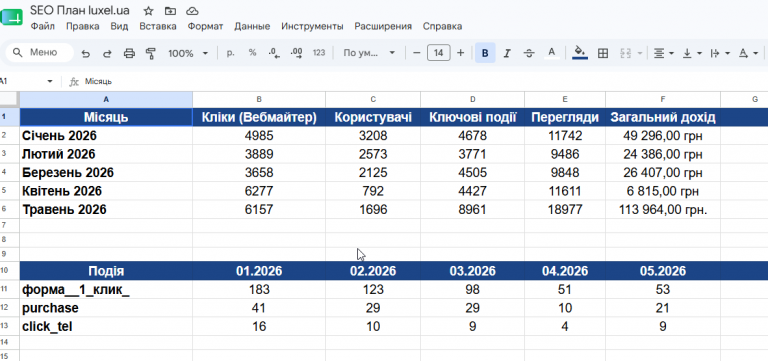This screenshot has width=768, height=361.
Task: Select row 10 header
Action: [x=9, y=270]
